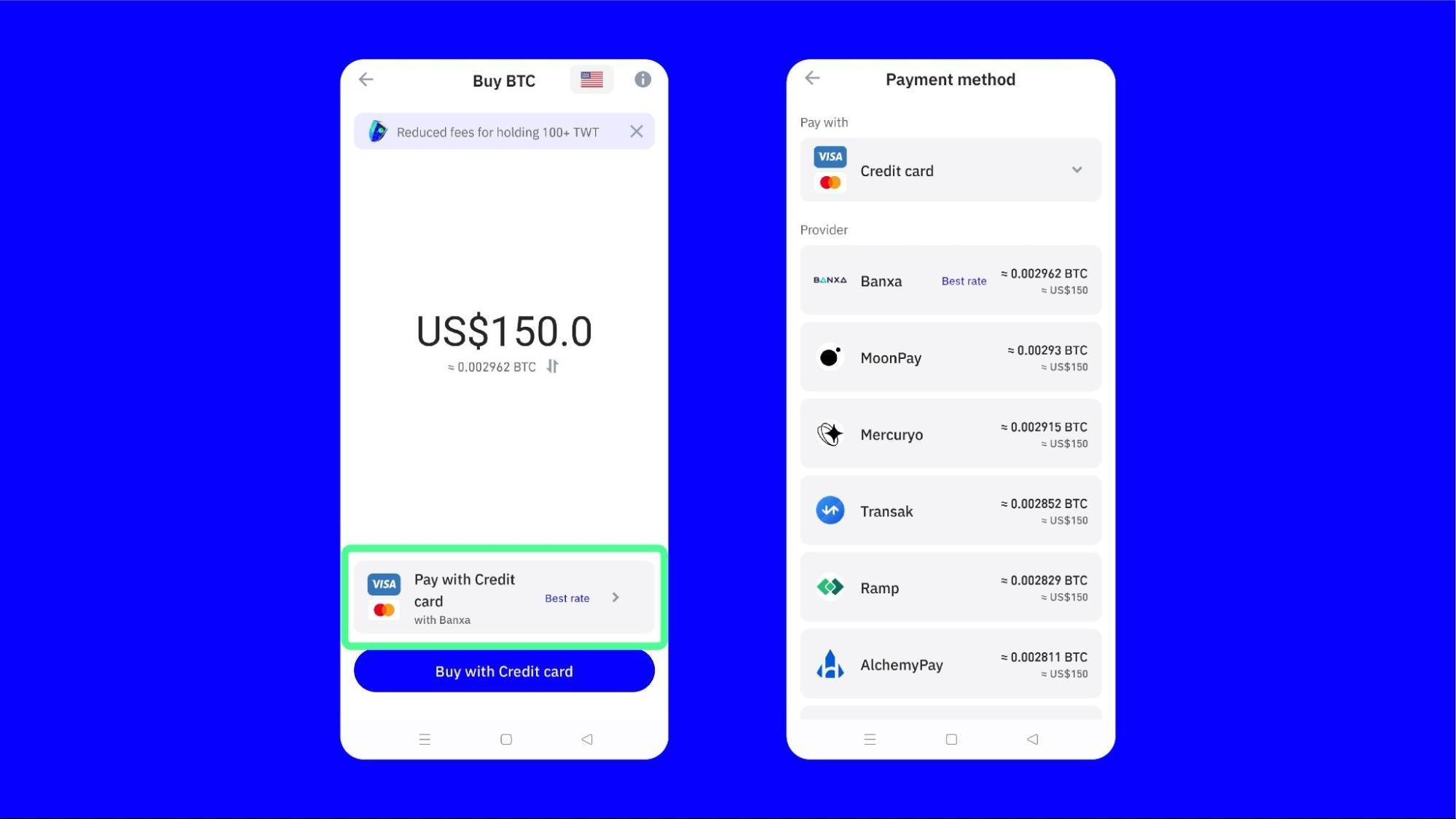
Task: Open Pay with Credit card with Banxa option
Action: [x=504, y=597]
